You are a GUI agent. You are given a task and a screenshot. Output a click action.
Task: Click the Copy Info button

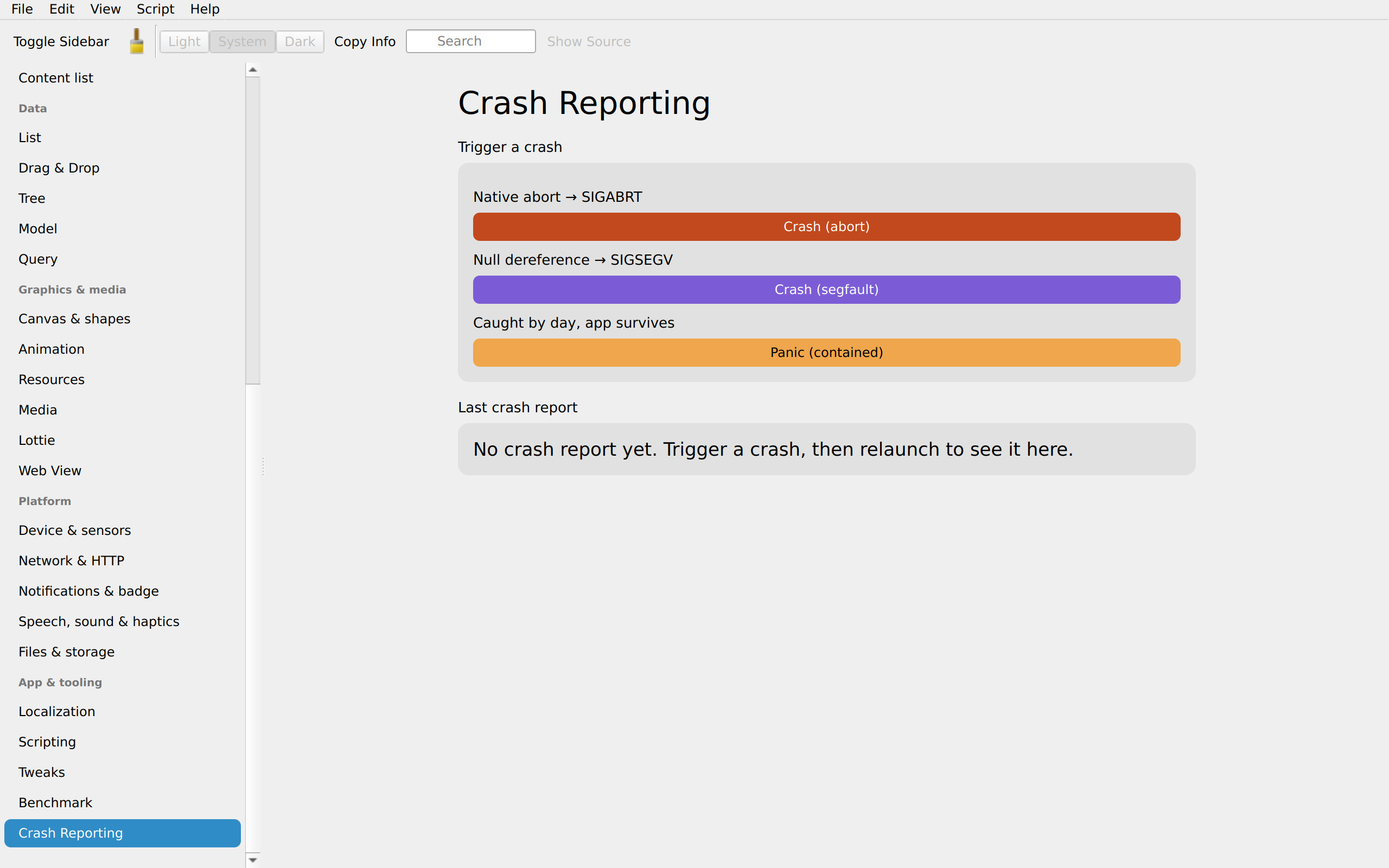365,41
